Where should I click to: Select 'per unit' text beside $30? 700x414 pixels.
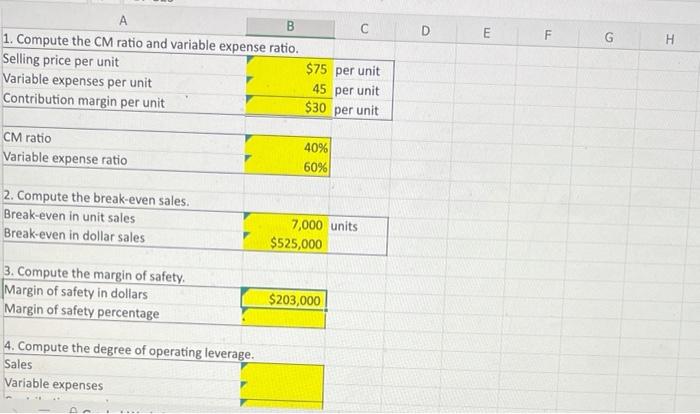[356, 110]
